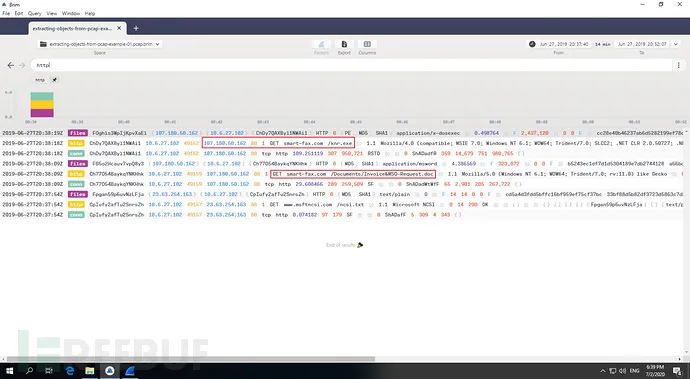Go forward with the right arrow

(22, 65)
